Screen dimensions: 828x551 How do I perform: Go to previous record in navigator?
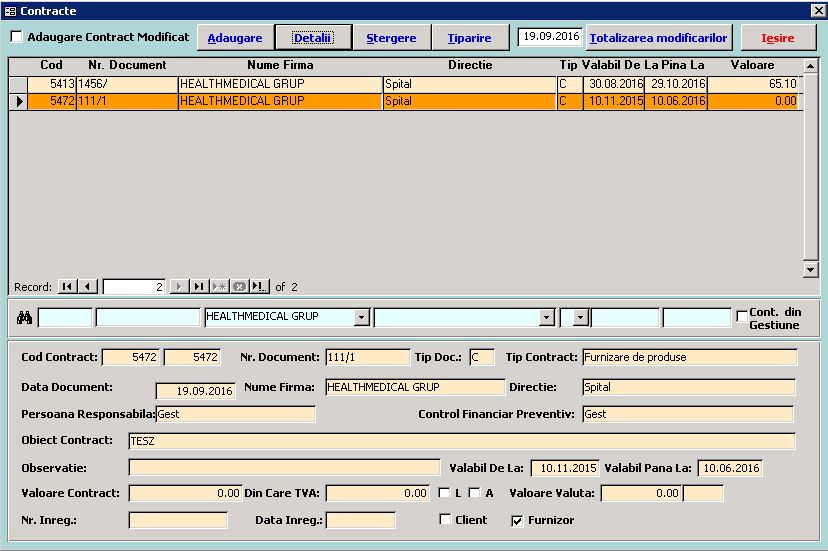(x=87, y=287)
